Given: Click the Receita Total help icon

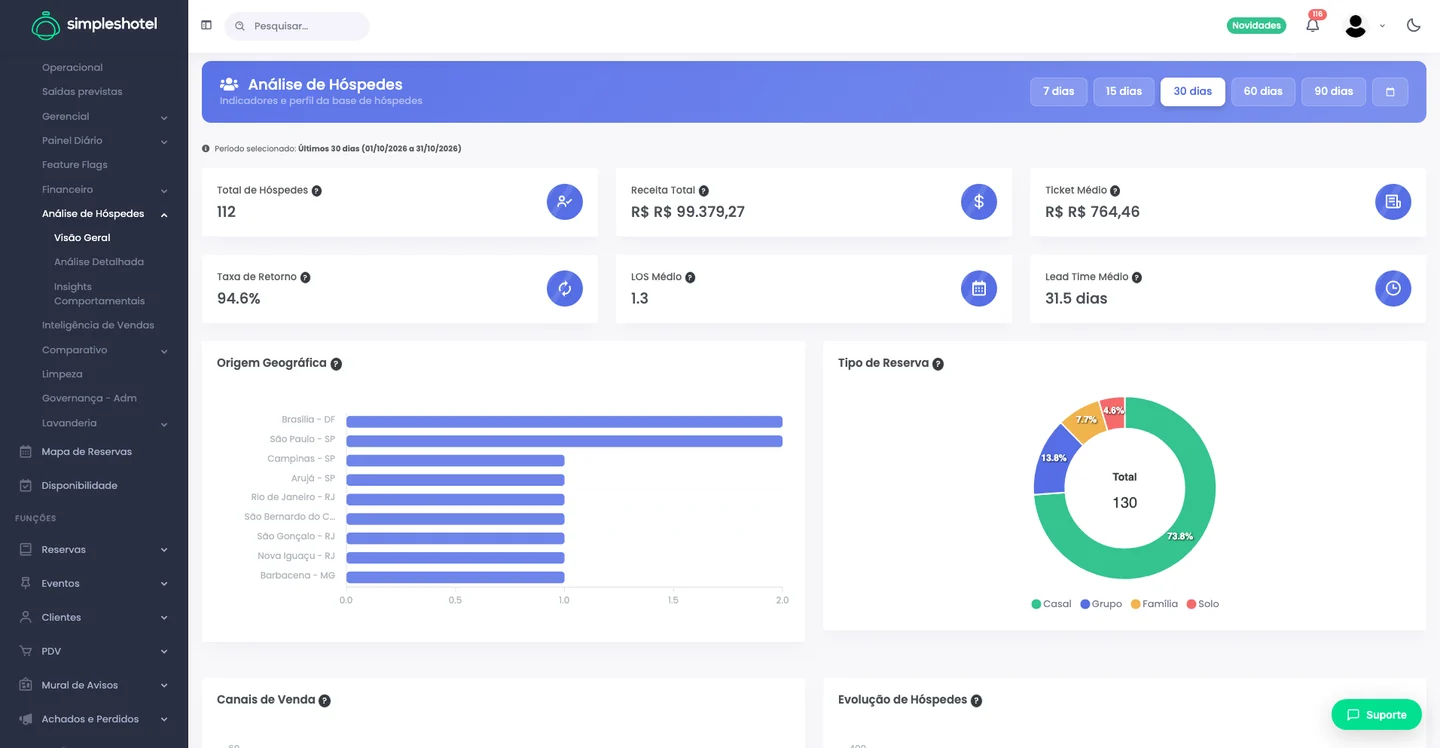Looking at the screenshot, I should tap(704, 190).
